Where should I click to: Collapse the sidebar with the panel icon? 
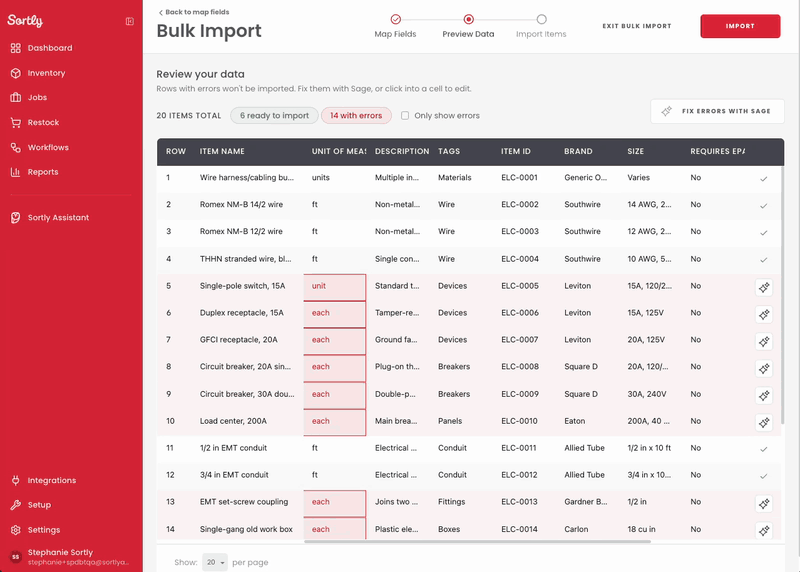130,21
